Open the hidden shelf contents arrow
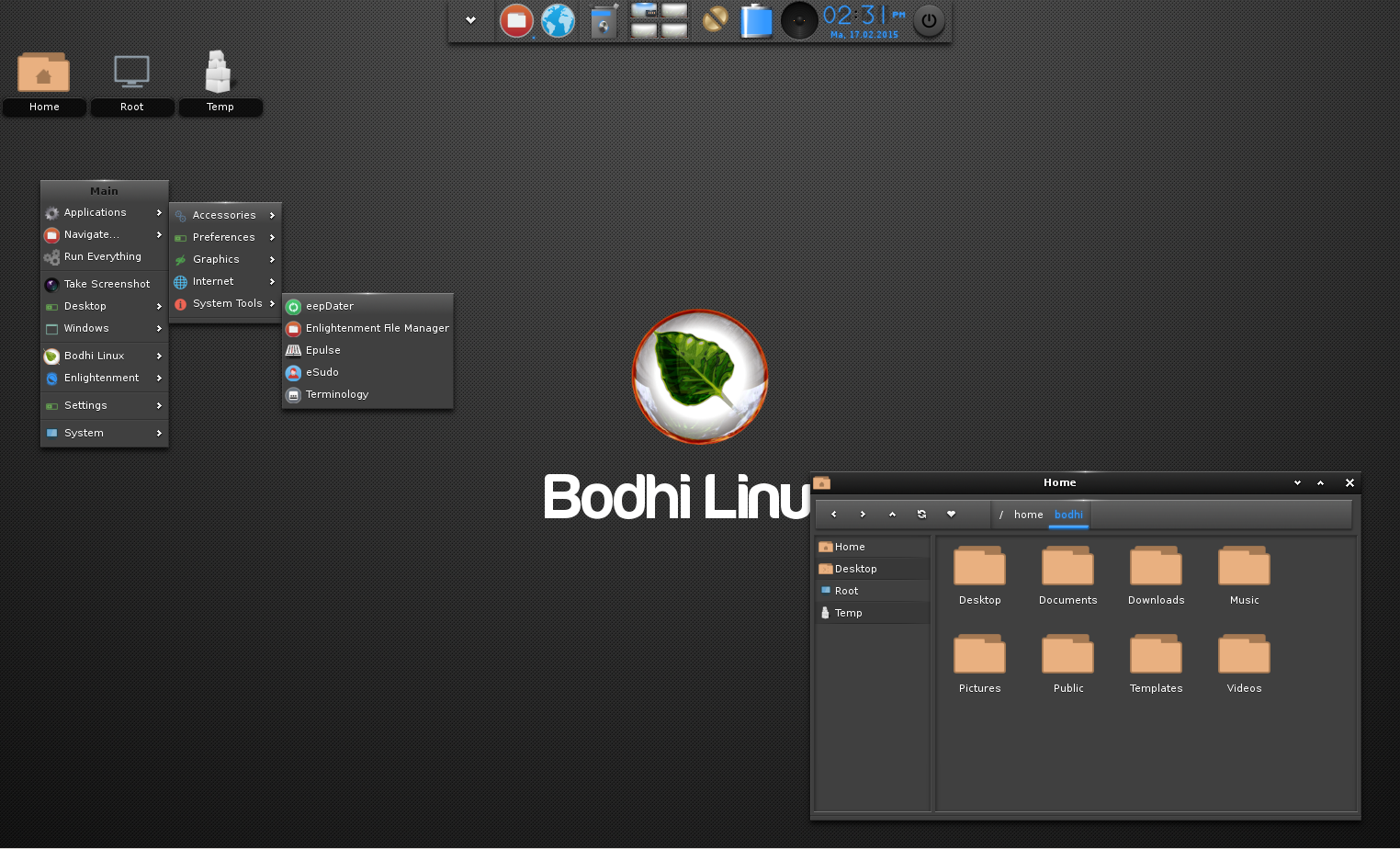This screenshot has width=1400, height=849. tap(471, 20)
